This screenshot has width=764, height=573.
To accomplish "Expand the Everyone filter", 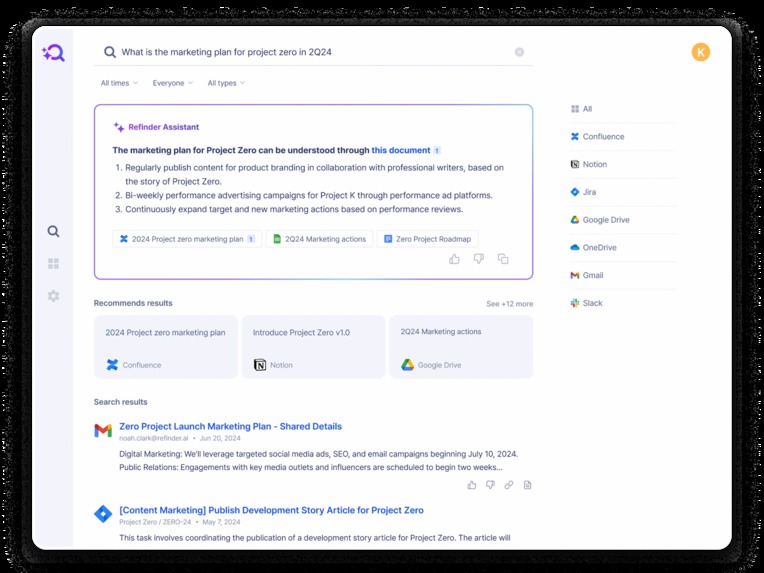I will click(x=172, y=83).
